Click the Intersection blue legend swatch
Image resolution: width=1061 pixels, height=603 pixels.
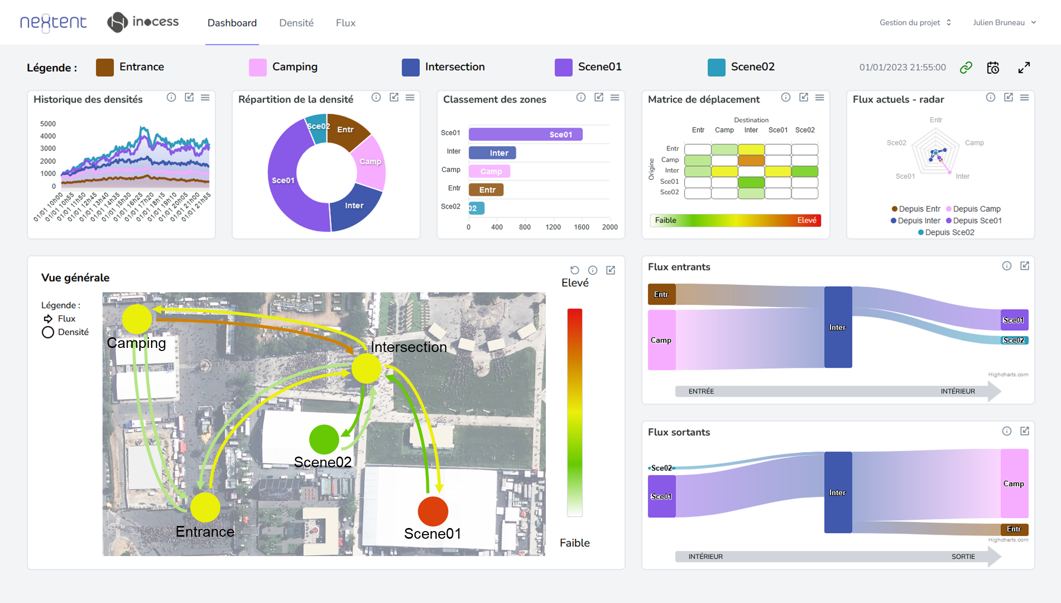click(411, 67)
